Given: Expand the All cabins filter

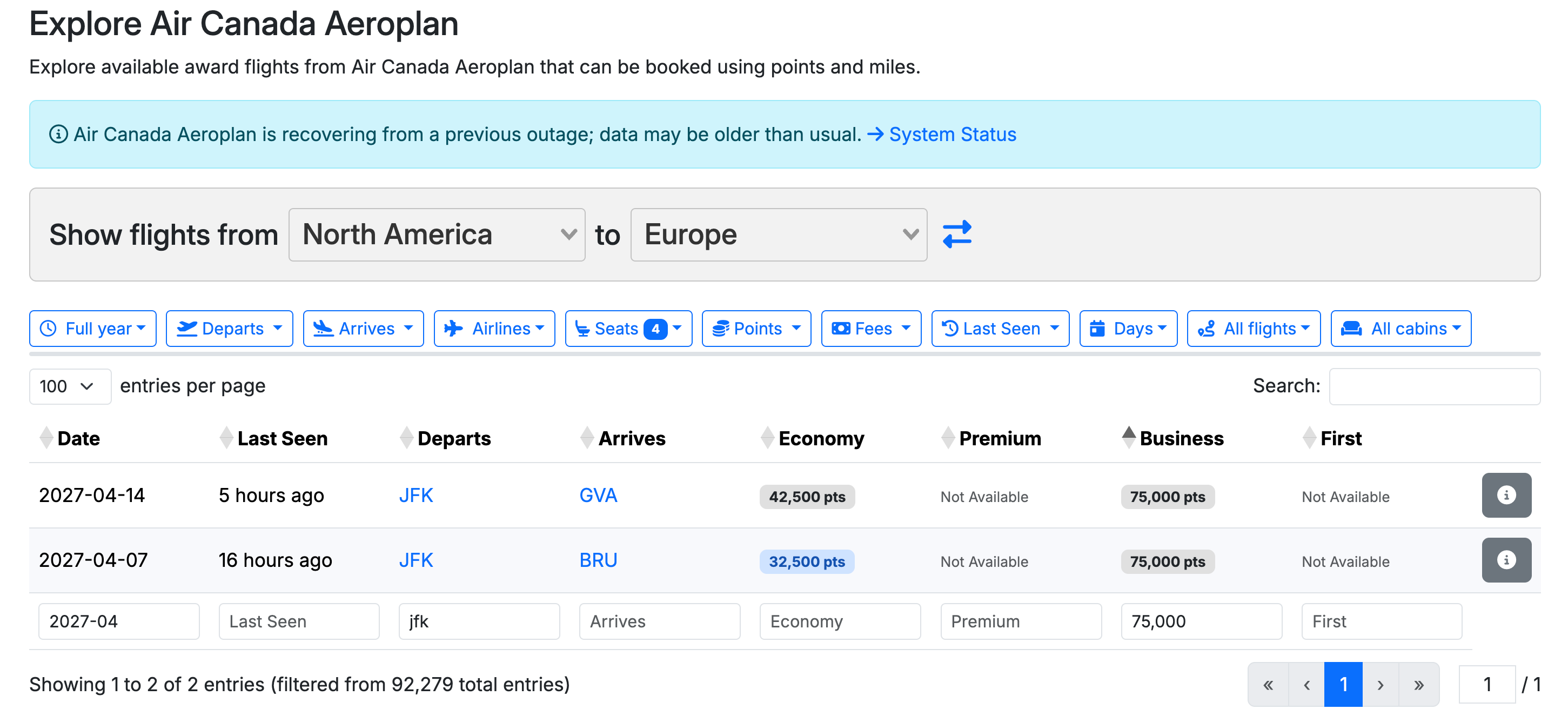Looking at the screenshot, I should 1401,329.
